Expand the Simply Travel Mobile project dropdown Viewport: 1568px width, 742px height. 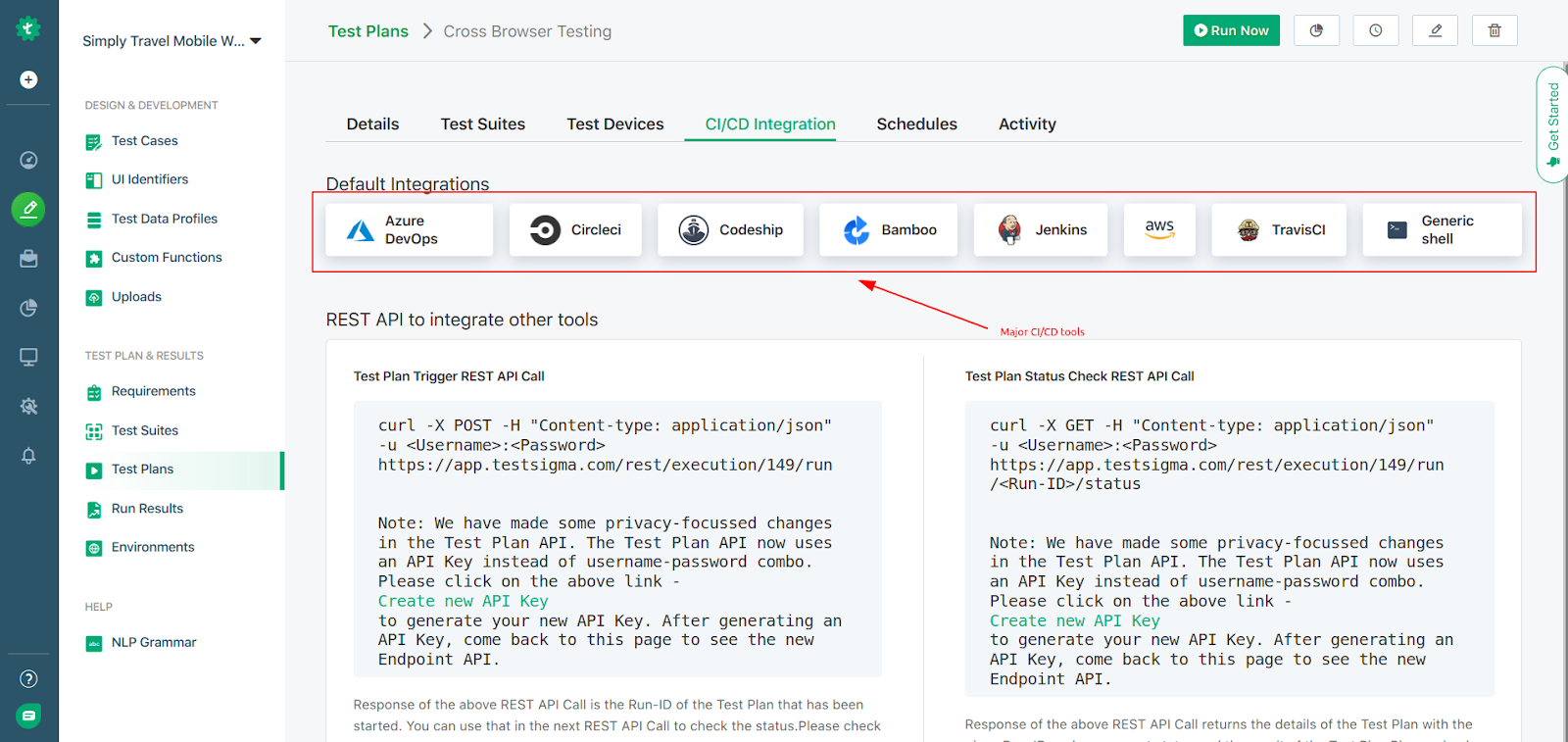tap(171, 41)
